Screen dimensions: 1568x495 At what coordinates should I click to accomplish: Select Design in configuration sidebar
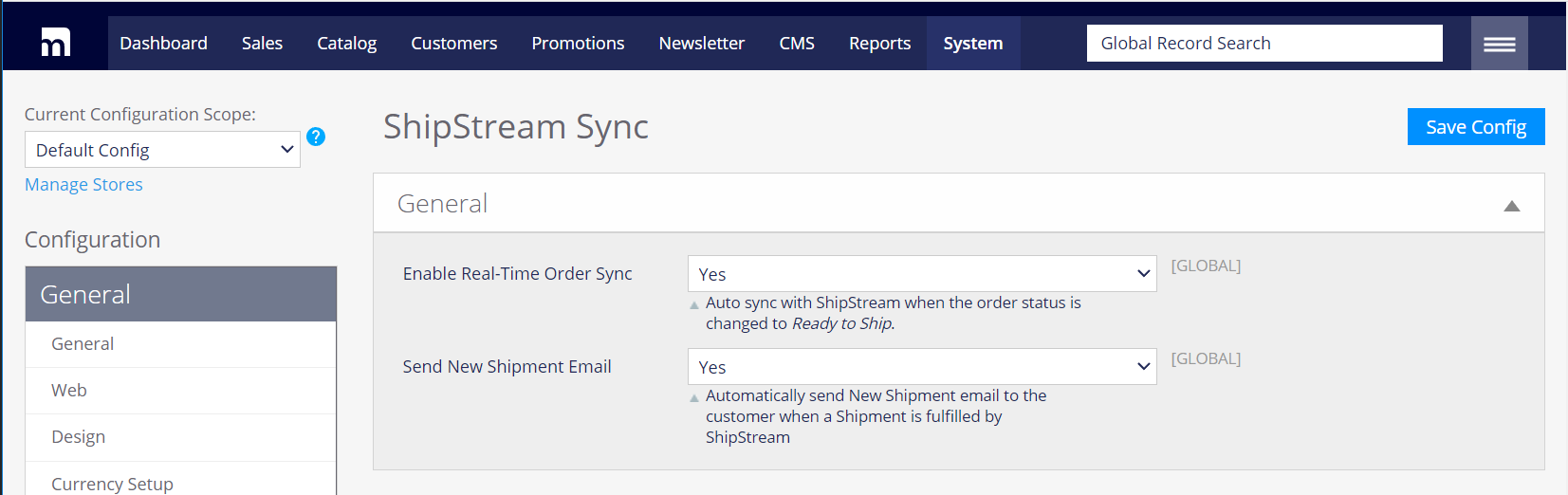[x=78, y=437]
